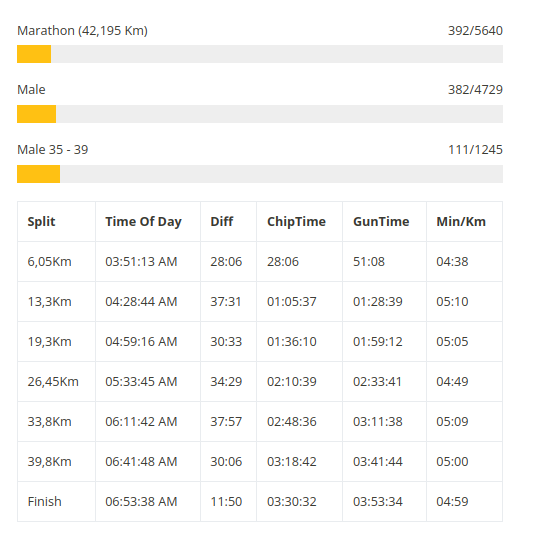Click the Diff column header
Viewport: 546px width, 551px height.
222,222
